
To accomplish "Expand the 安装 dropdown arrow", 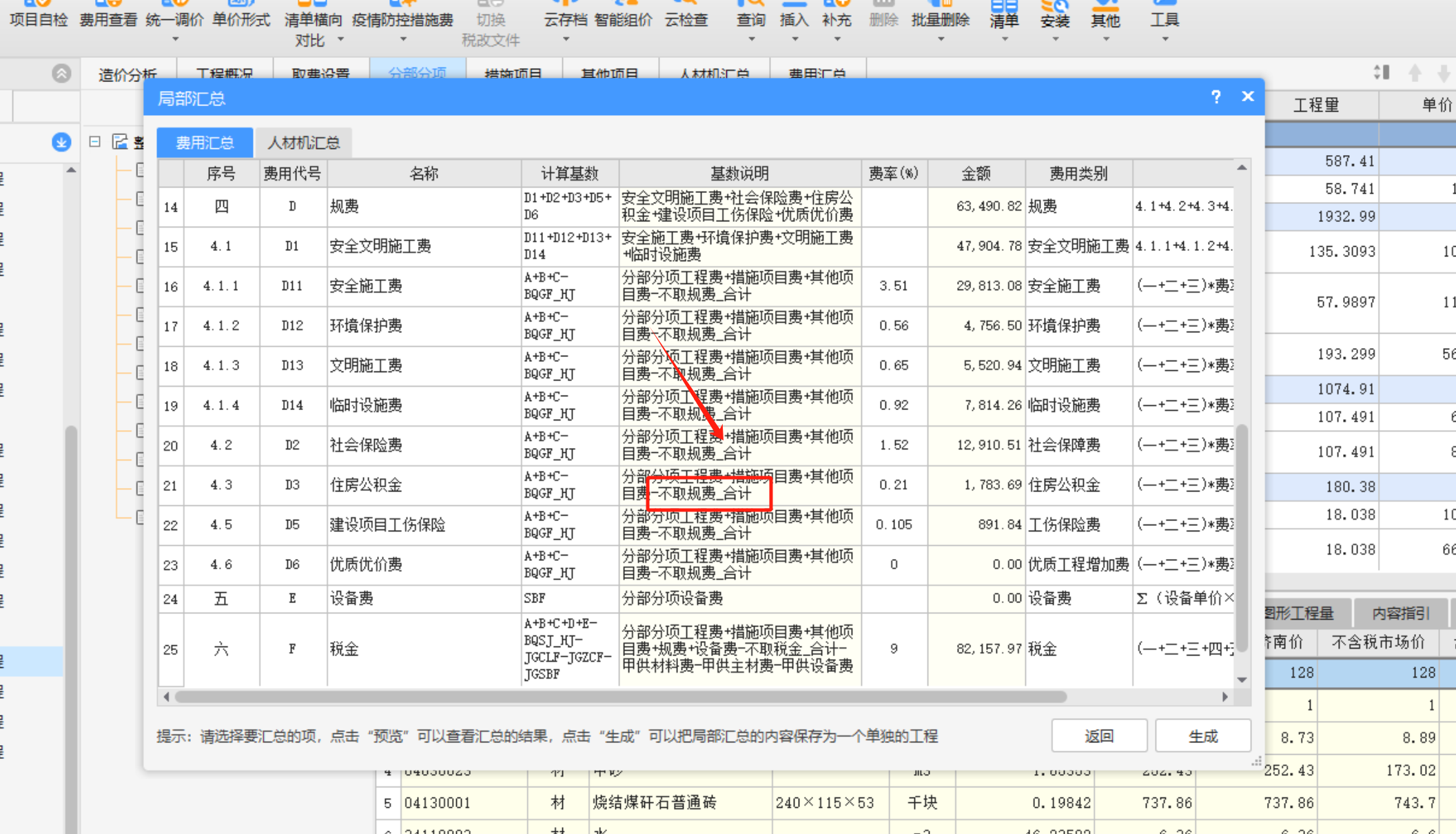I will tap(1055, 39).
